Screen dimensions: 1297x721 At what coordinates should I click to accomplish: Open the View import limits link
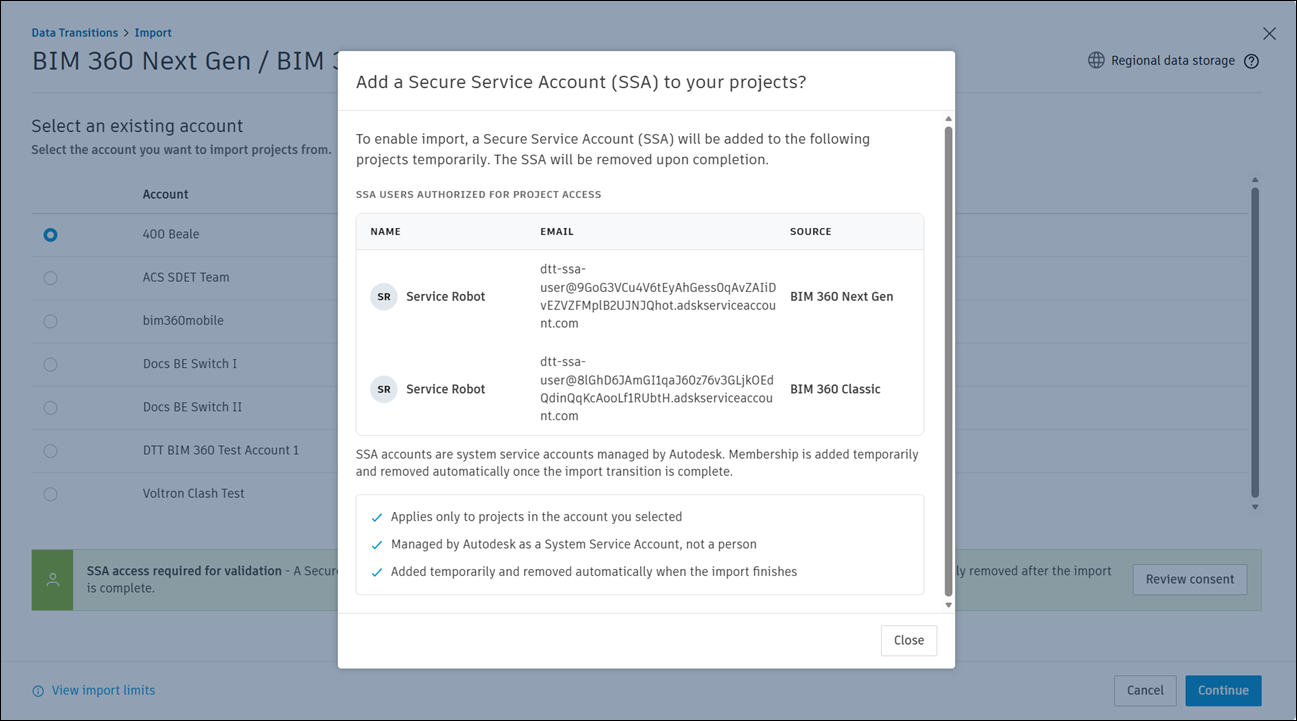point(103,690)
